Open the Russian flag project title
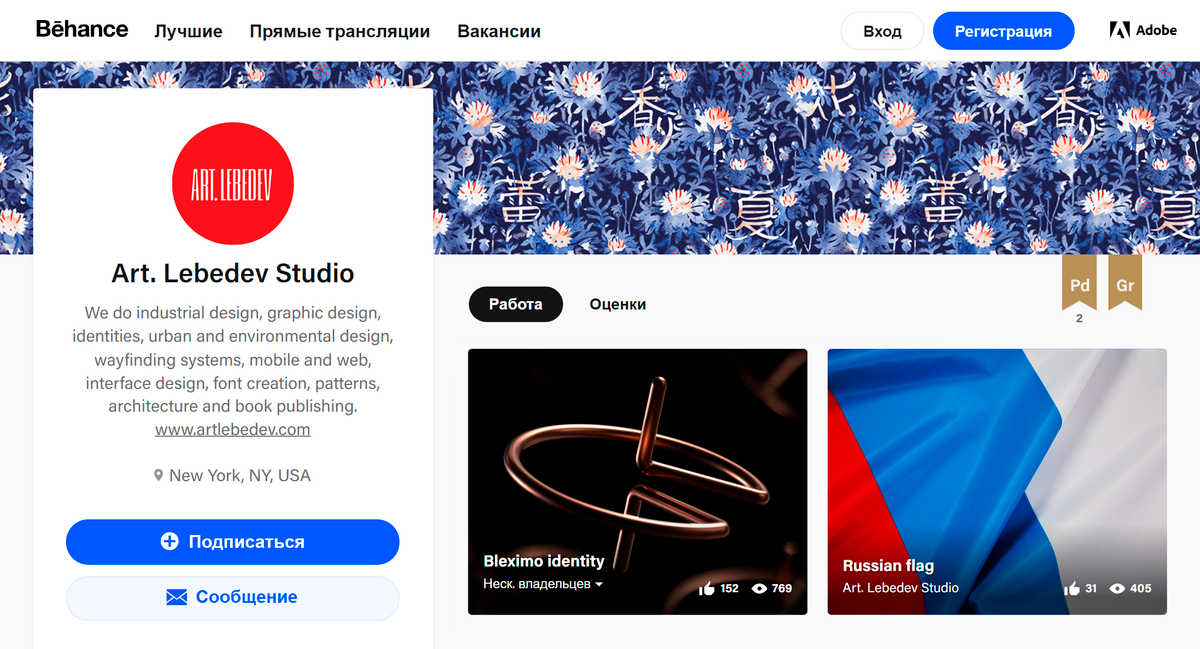This screenshot has width=1200, height=649. click(888, 565)
